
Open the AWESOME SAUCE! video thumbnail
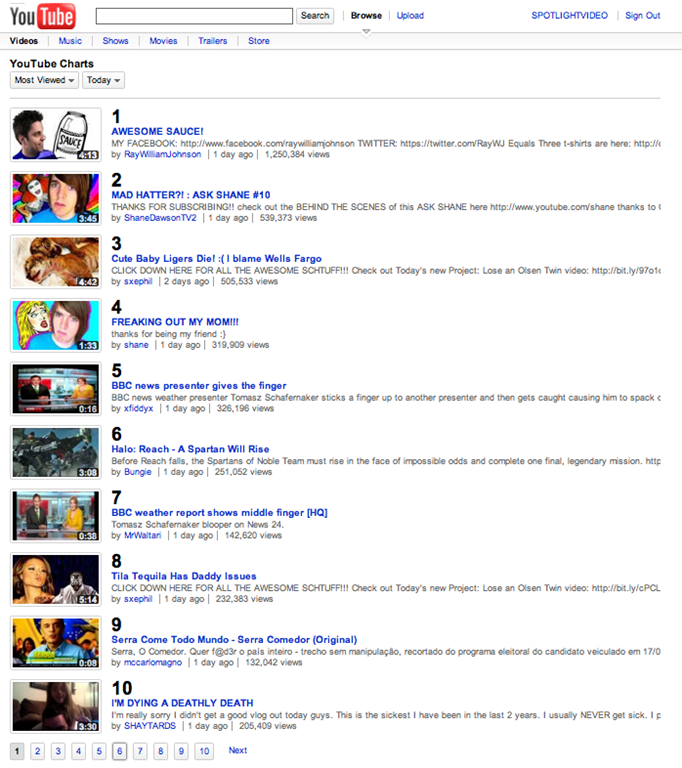coord(56,135)
